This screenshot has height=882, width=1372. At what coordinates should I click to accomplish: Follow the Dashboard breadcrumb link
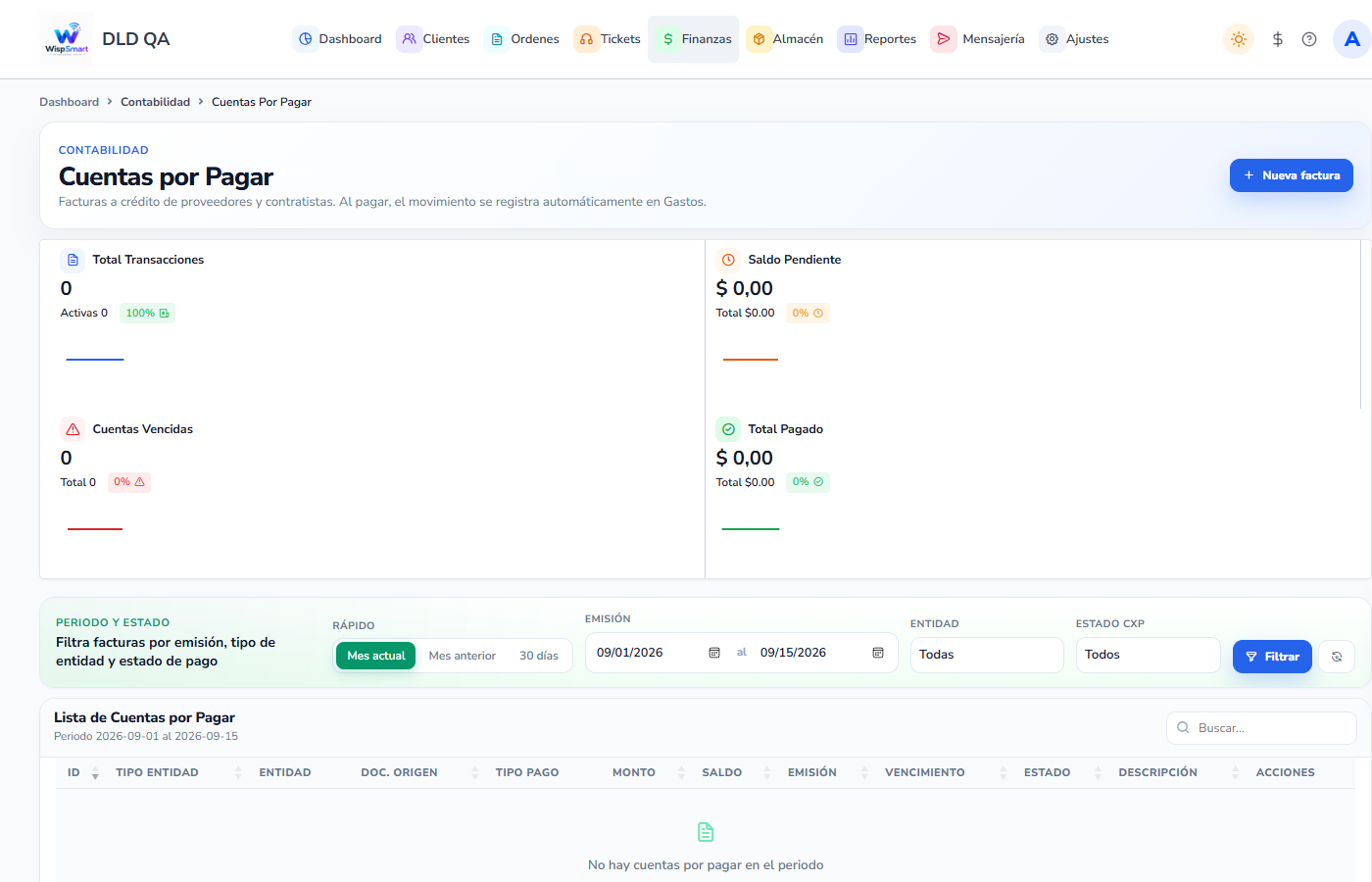tap(70, 102)
